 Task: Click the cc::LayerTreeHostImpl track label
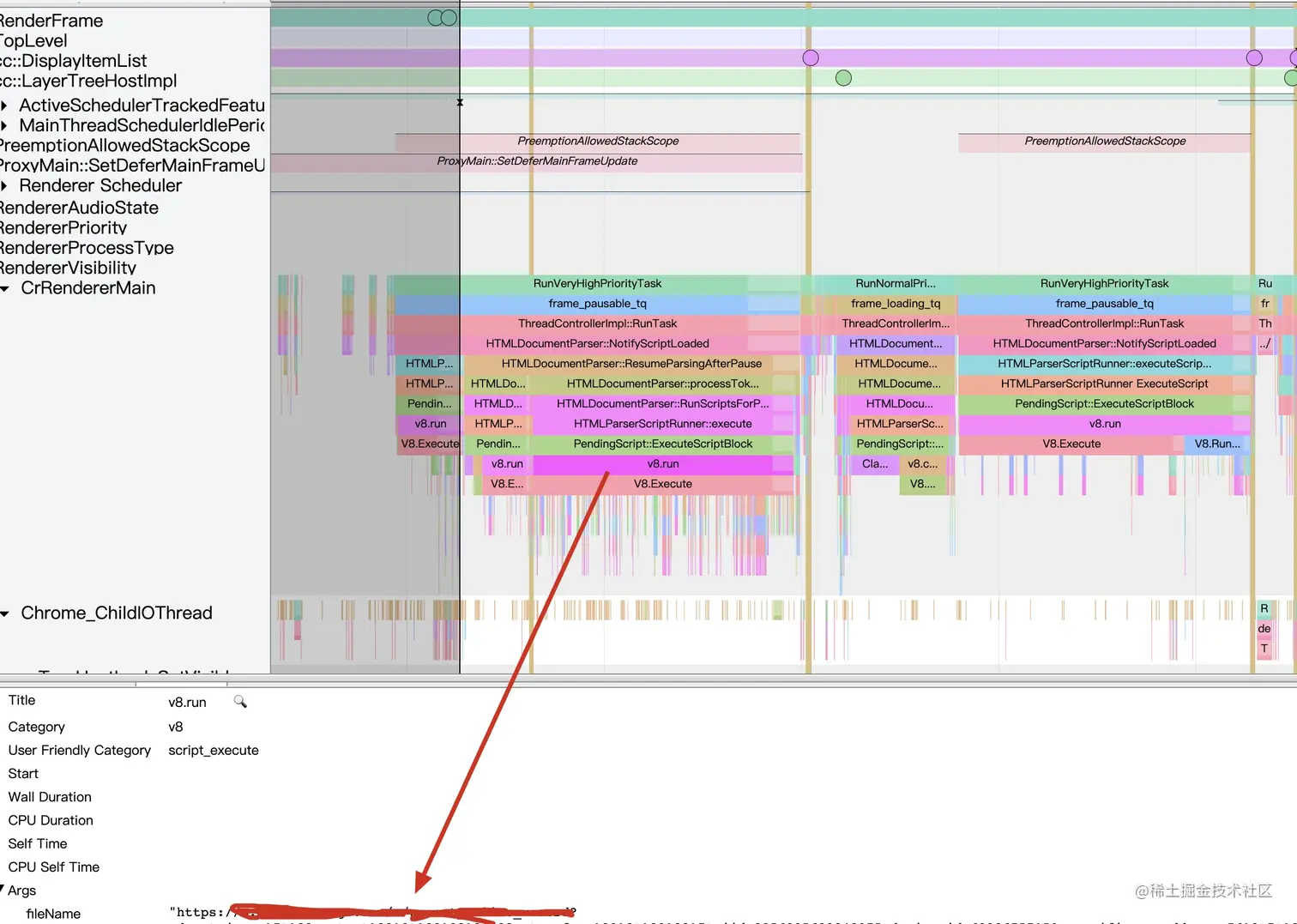click(x=88, y=82)
